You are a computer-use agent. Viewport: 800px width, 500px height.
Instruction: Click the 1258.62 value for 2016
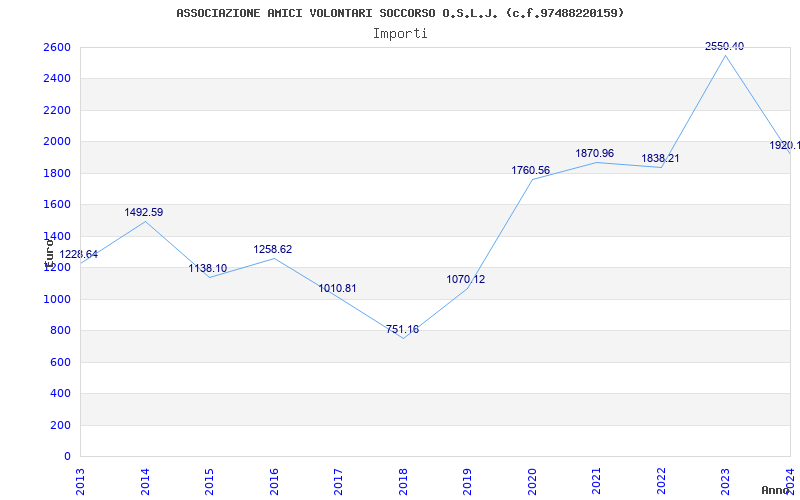click(x=272, y=249)
